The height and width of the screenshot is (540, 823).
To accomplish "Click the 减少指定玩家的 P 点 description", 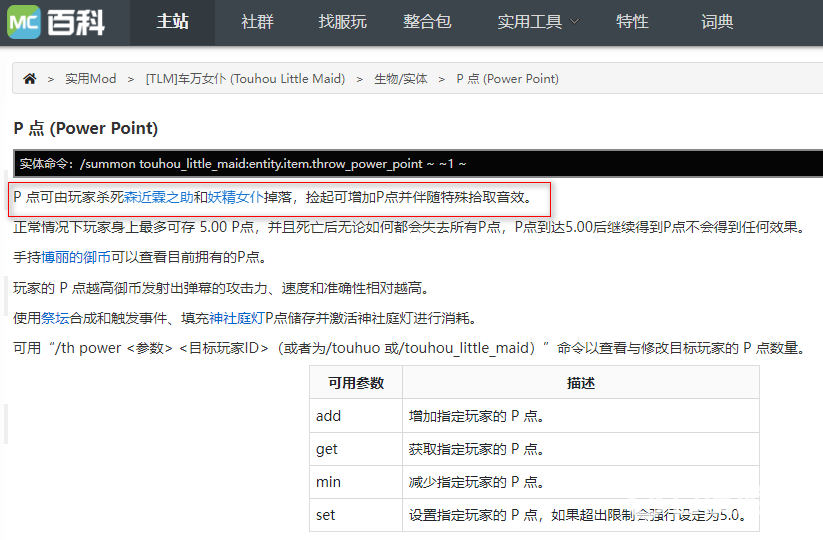I will 477,482.
